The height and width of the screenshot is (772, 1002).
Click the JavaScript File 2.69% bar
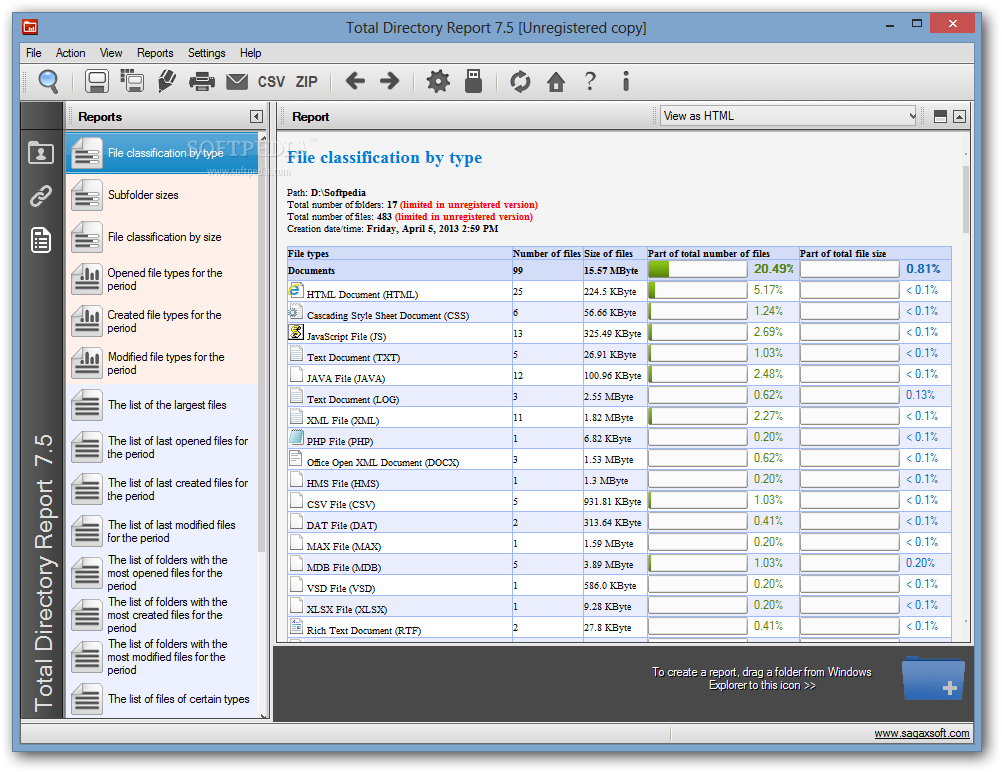(x=698, y=332)
